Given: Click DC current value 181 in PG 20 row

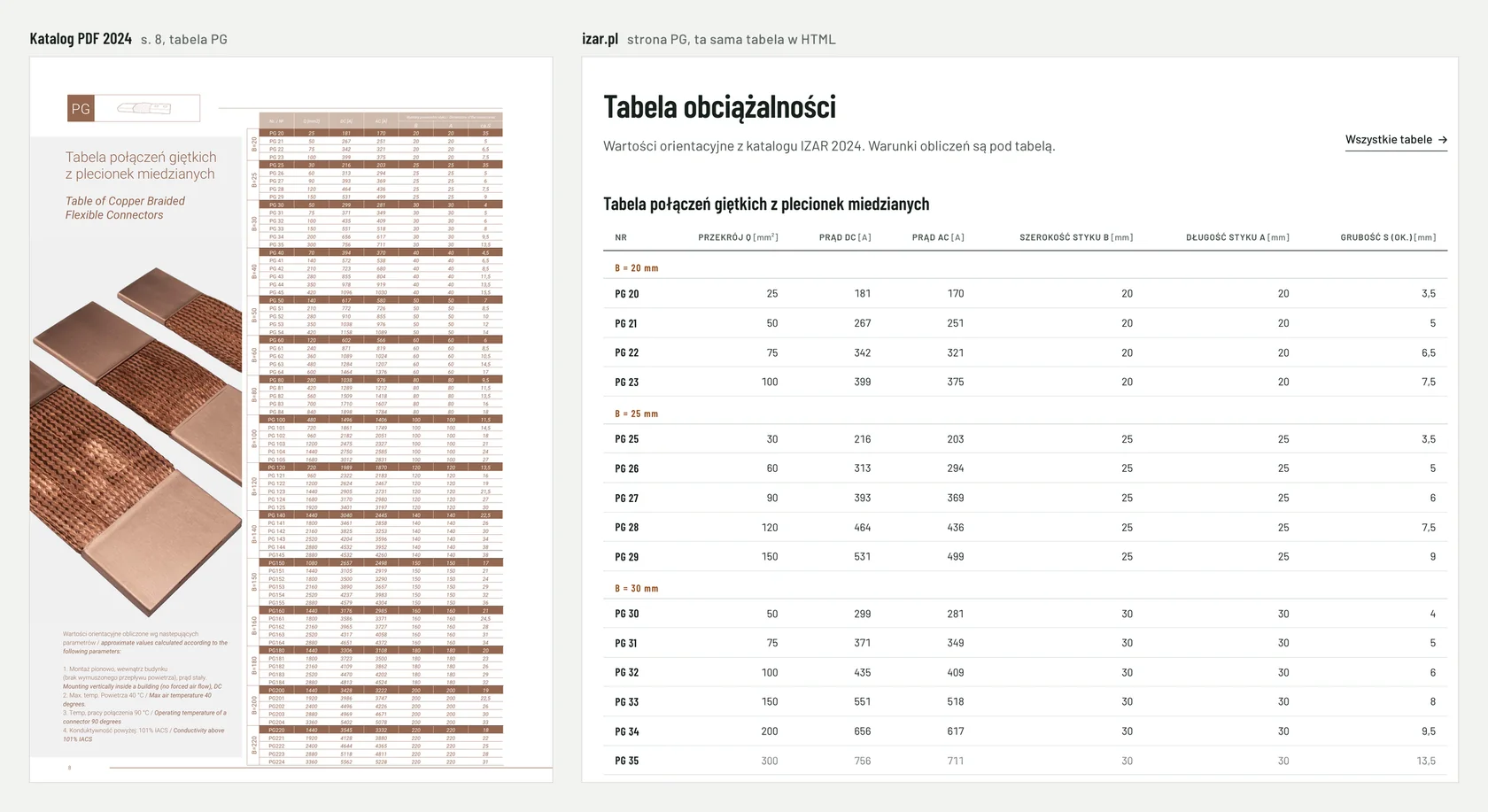Looking at the screenshot, I should click(x=863, y=294).
